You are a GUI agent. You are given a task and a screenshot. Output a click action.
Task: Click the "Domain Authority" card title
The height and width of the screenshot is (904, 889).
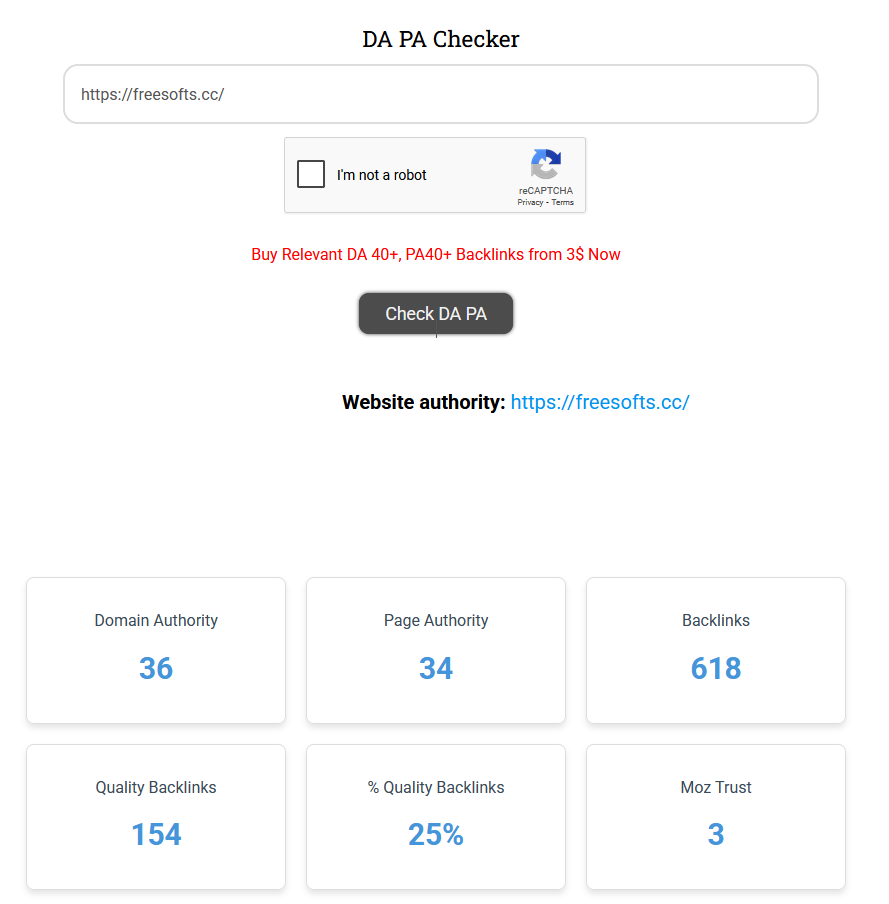156,620
